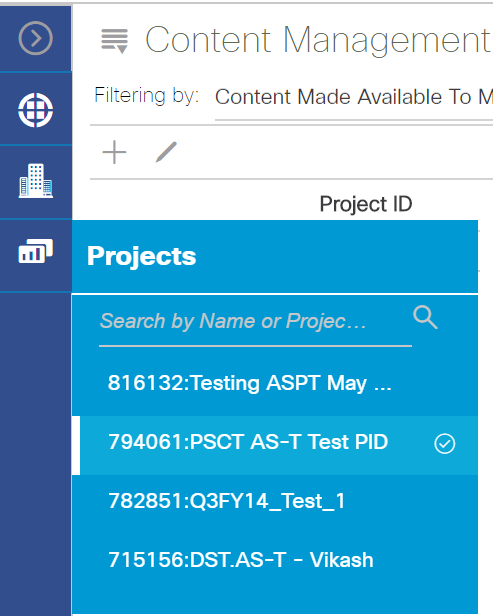Viewport: 493px width, 616px height.
Task: Click the Content Management page title
Action: (318, 40)
